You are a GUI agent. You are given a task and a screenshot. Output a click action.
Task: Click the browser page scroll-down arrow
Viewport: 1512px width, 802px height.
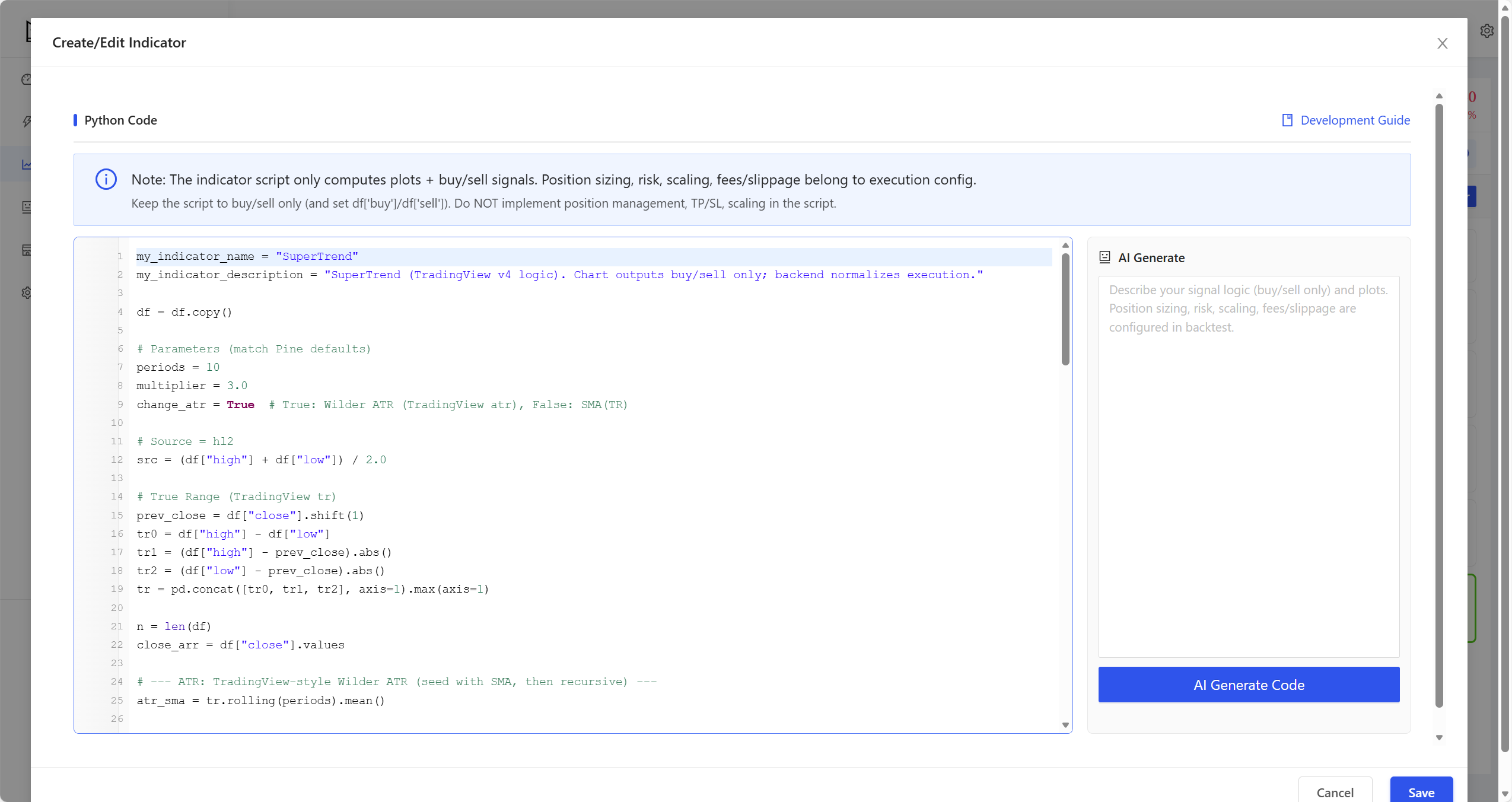[1505, 794]
